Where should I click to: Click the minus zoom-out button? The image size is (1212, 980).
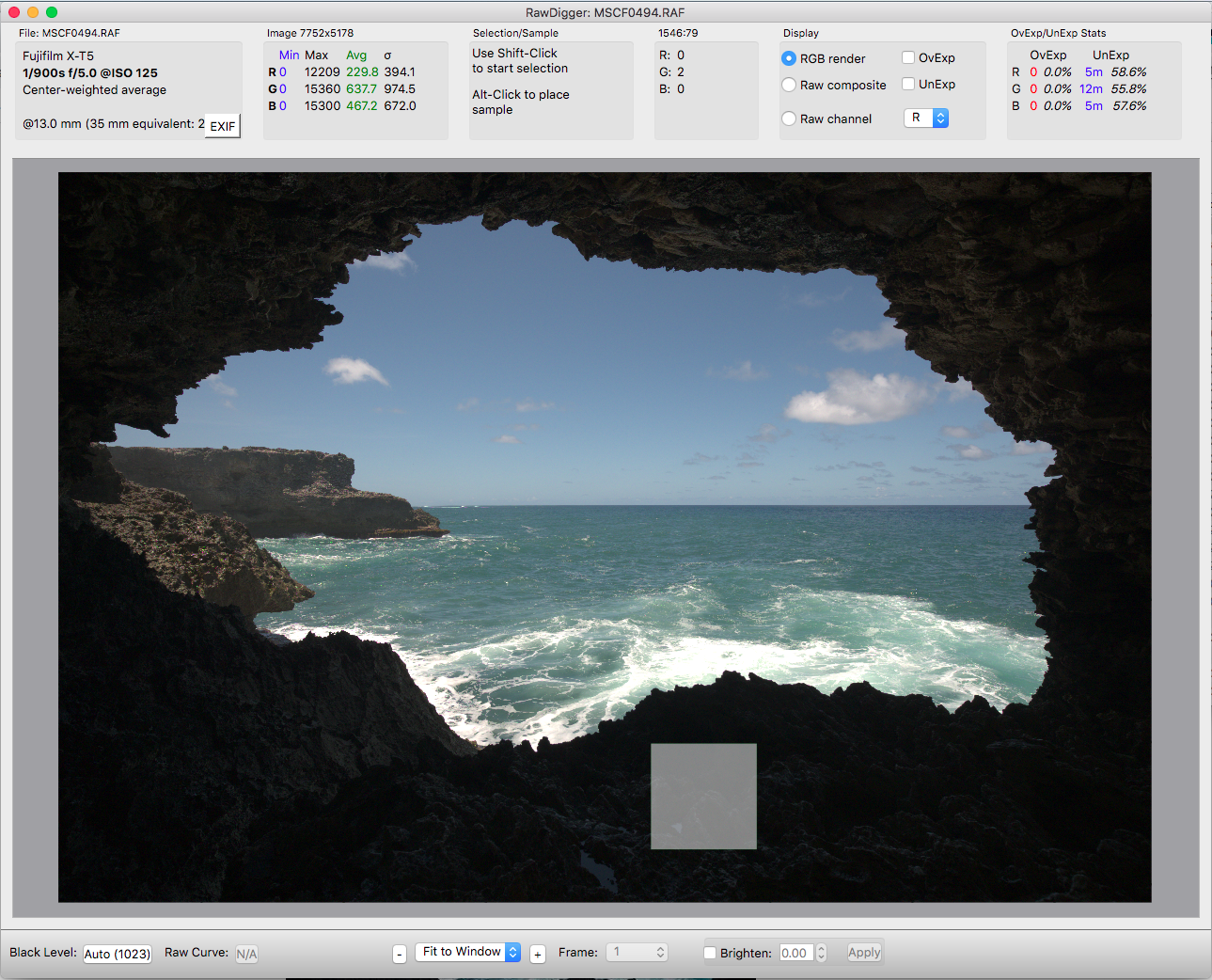click(x=400, y=954)
